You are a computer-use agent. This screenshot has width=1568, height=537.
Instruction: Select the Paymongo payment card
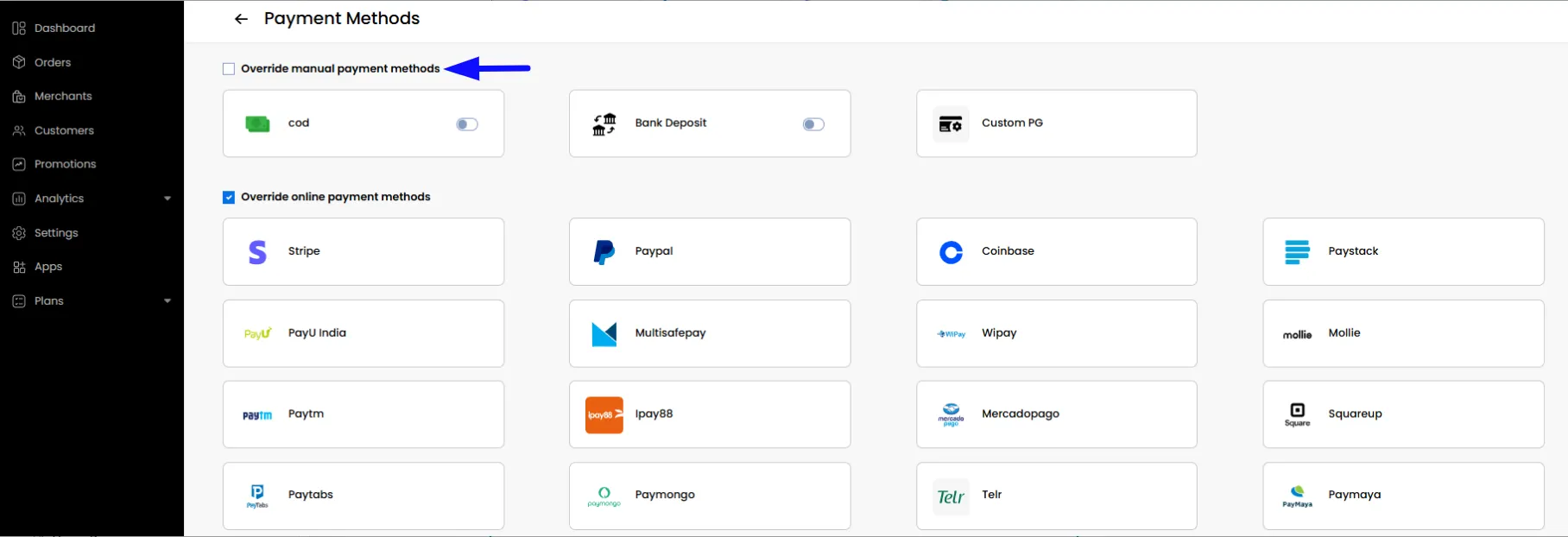point(710,496)
